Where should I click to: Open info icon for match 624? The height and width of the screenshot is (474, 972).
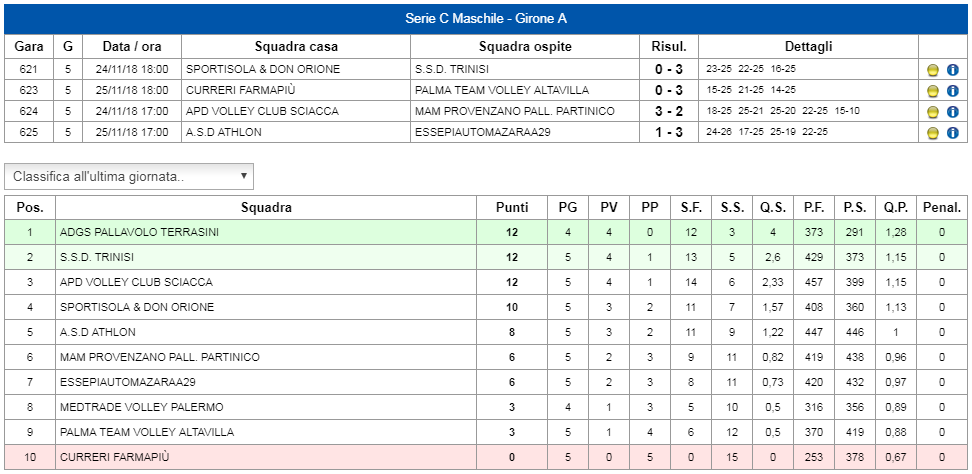[x=953, y=112]
